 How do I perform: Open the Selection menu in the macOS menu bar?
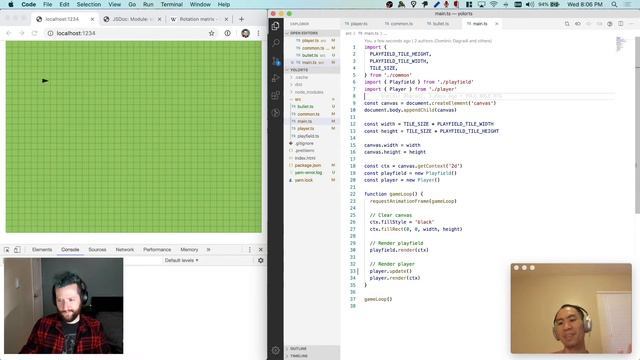click(89, 4)
